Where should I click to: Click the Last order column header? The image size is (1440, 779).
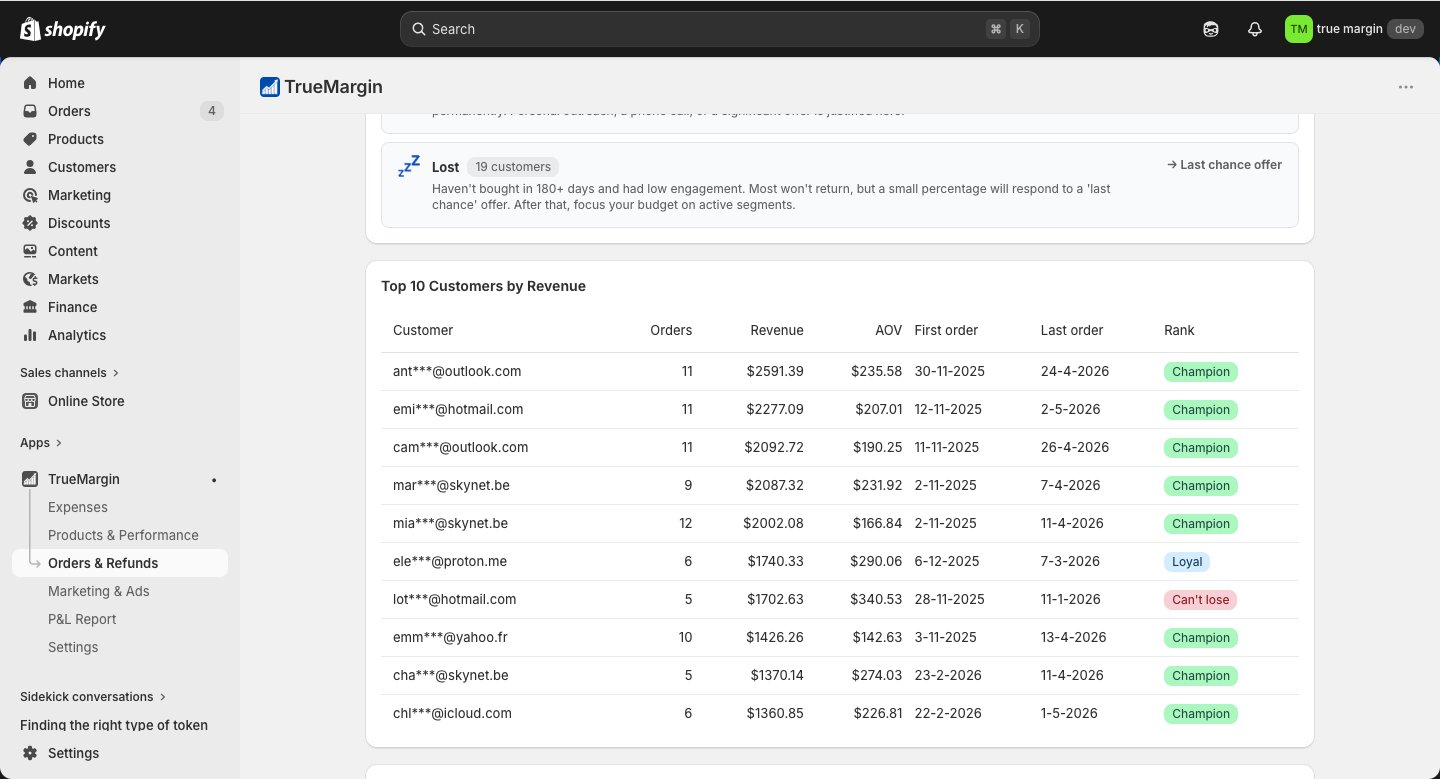coord(1072,330)
